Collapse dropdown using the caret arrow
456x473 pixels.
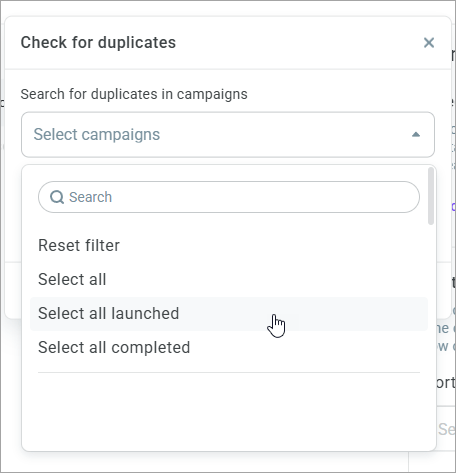[x=416, y=135]
